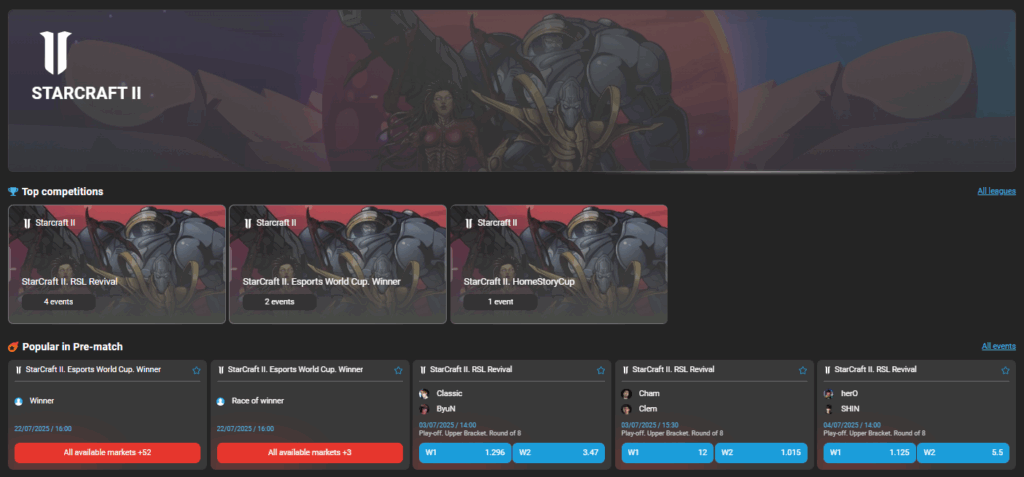Favorite the Esports World Cup Winner card star

tap(197, 370)
